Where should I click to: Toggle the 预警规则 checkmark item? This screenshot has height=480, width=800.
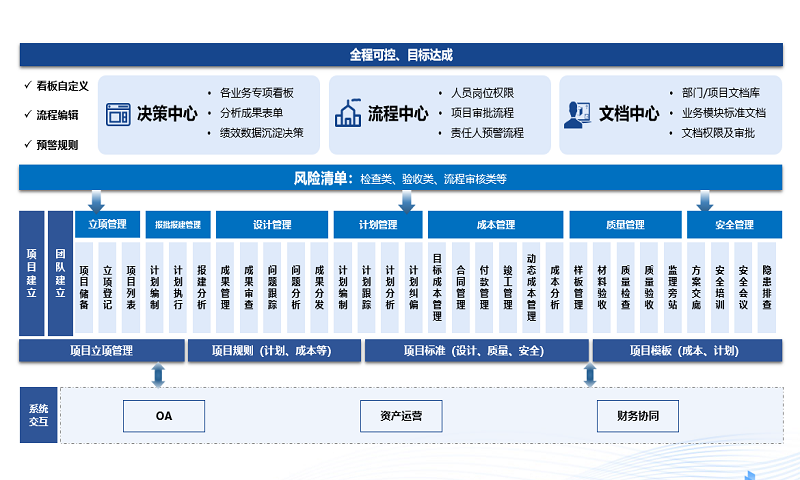click(50, 144)
